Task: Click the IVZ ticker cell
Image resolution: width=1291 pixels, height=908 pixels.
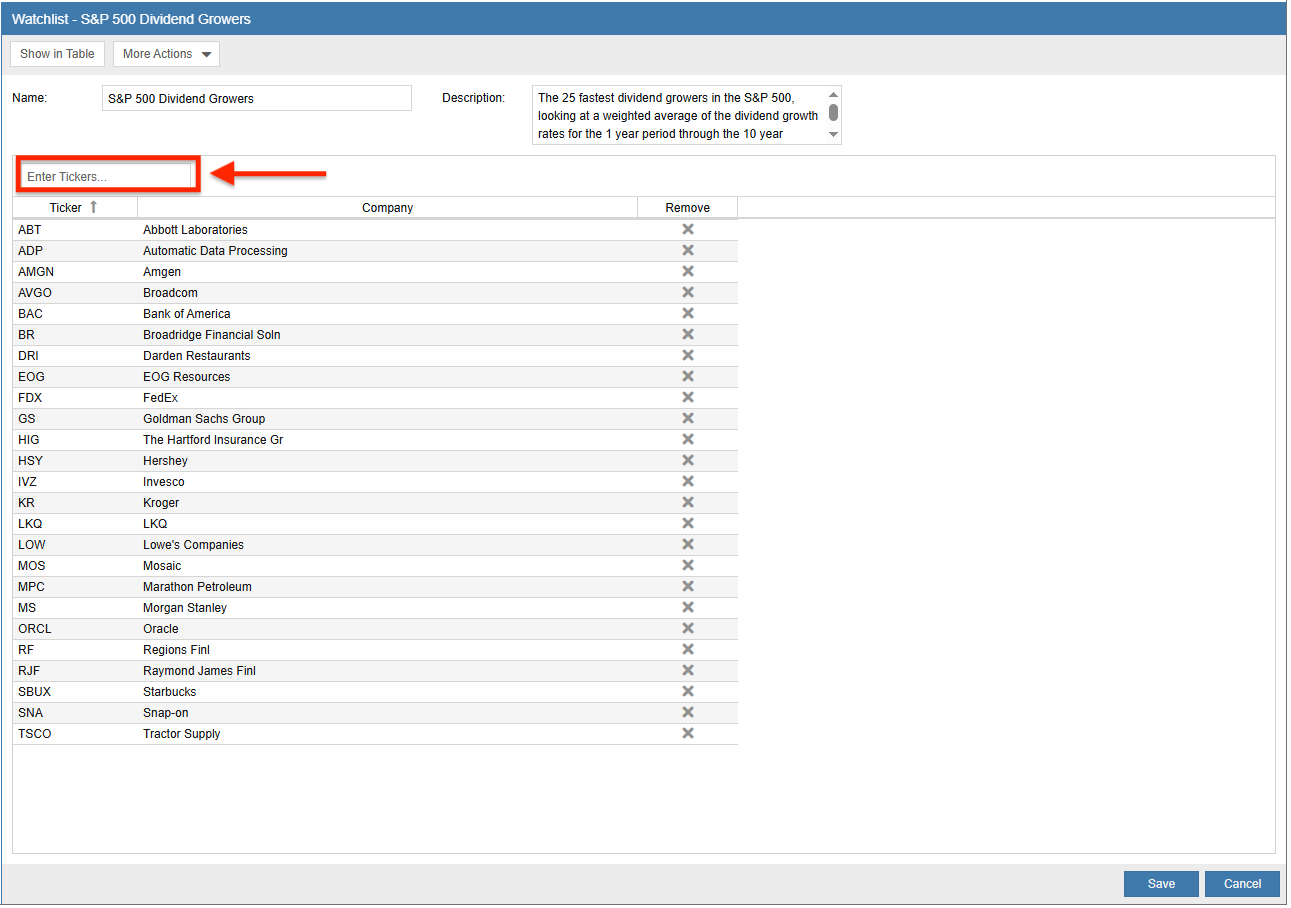Action: 75,482
